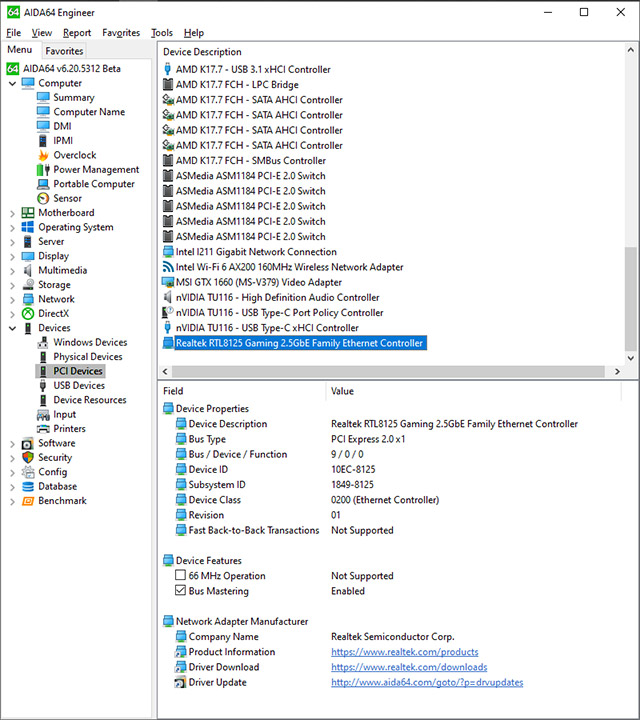This screenshot has height=720, width=640.
Task: Open the Report menu
Action: coord(77,33)
